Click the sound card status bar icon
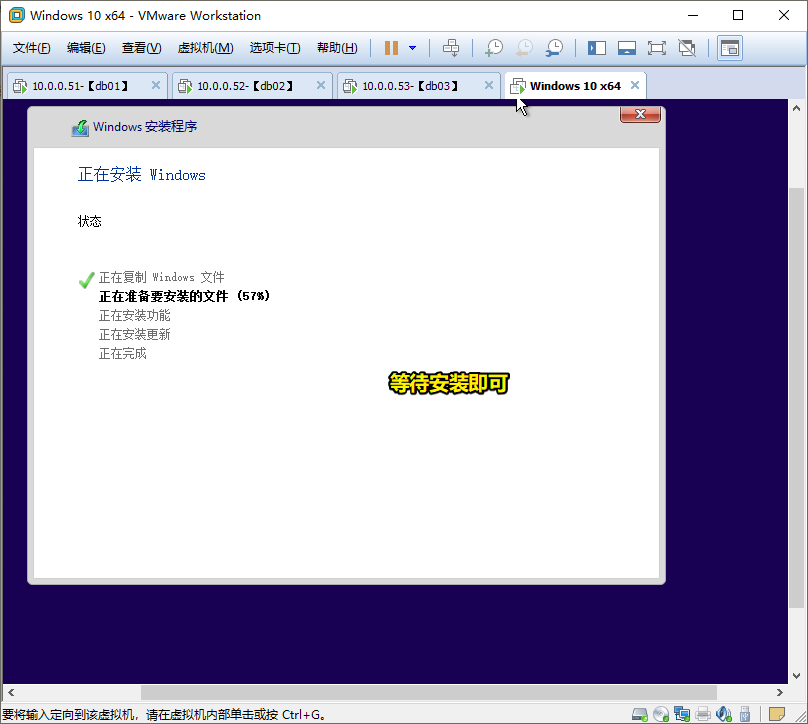The width and height of the screenshot is (808, 724). (723, 714)
